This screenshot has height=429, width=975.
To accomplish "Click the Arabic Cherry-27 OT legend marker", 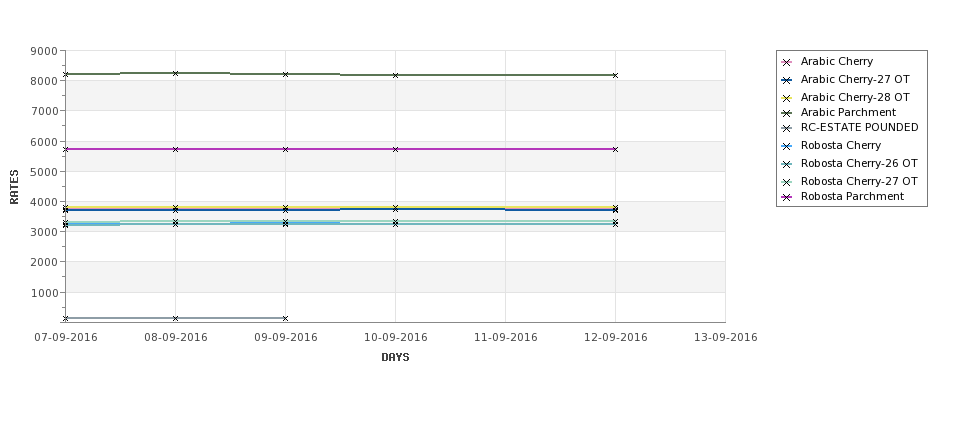I will pos(787,80).
